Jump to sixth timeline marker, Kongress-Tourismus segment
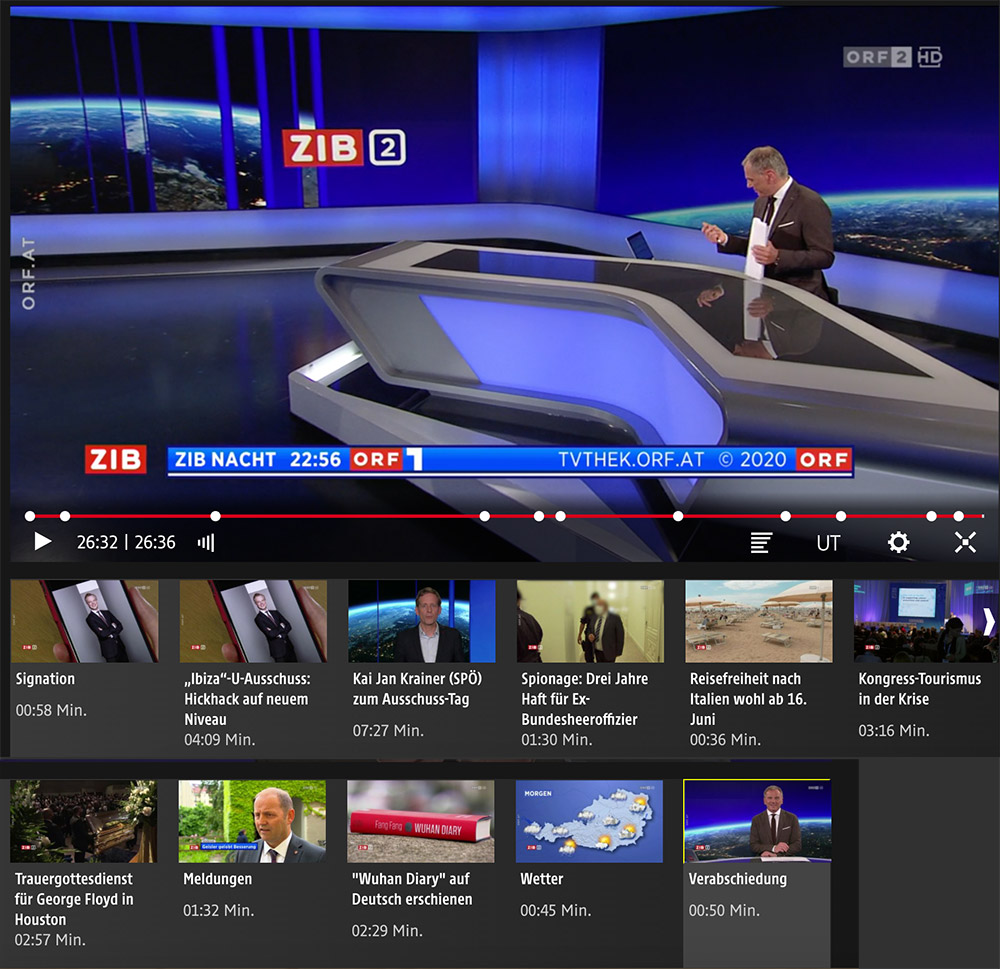This screenshot has width=1000, height=969. (x=561, y=516)
